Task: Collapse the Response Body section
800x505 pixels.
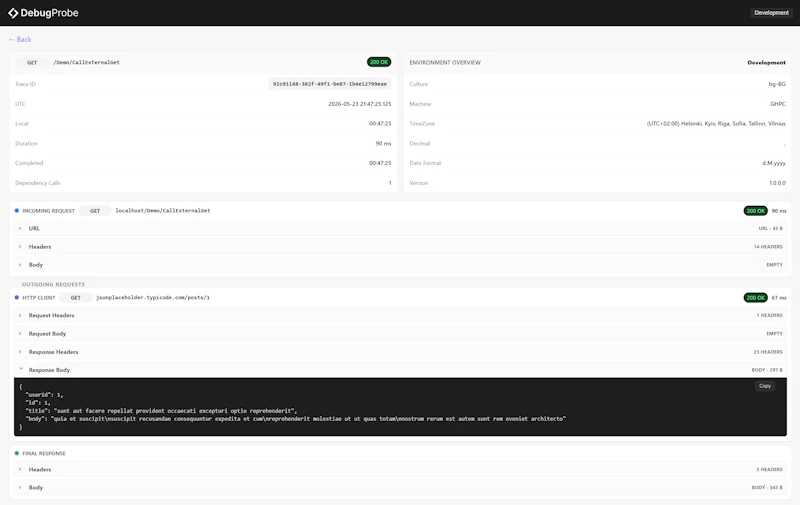Action: coord(400,370)
